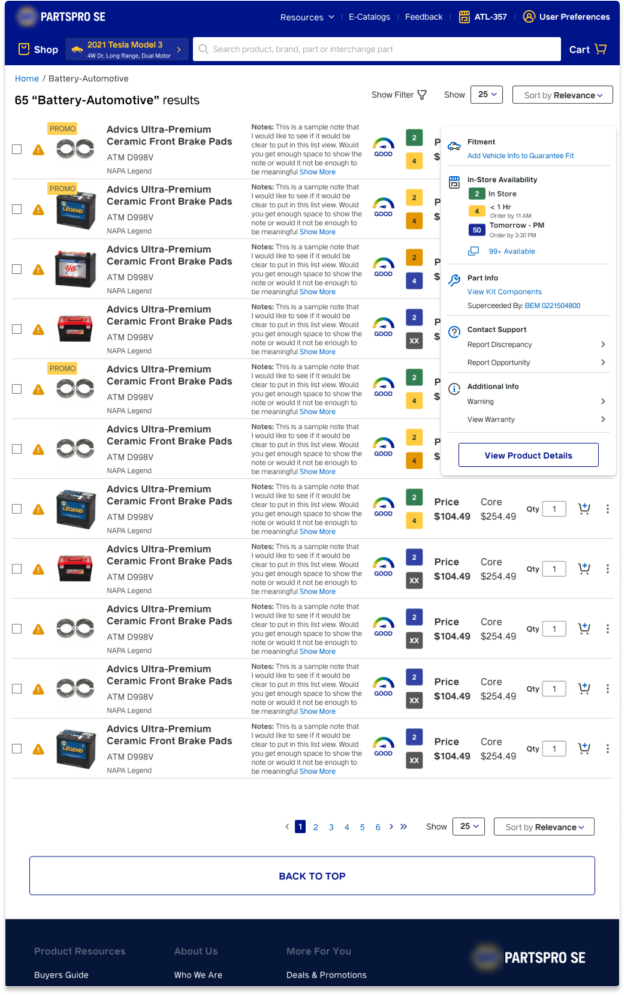Add seventh result row to cart
Viewport: 624px width, 995px height.
coord(584,508)
